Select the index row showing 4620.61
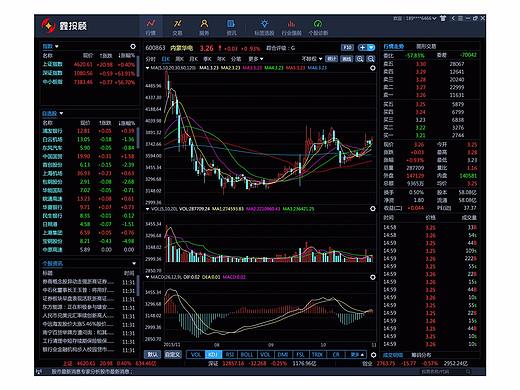The height and width of the screenshot is (390, 520). [89, 64]
